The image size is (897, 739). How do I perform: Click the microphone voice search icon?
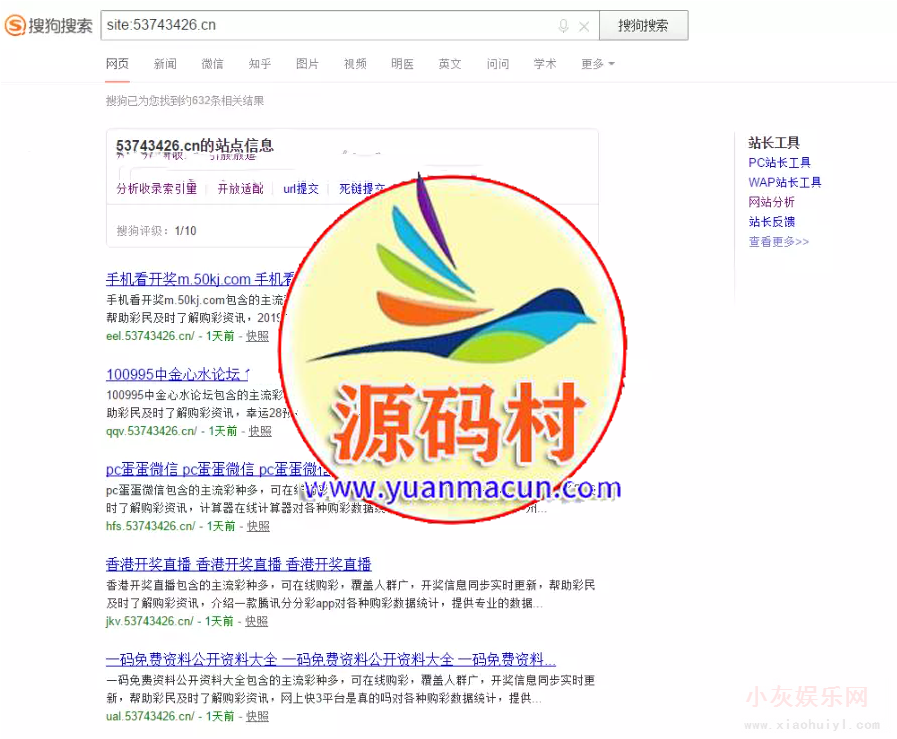(x=564, y=26)
